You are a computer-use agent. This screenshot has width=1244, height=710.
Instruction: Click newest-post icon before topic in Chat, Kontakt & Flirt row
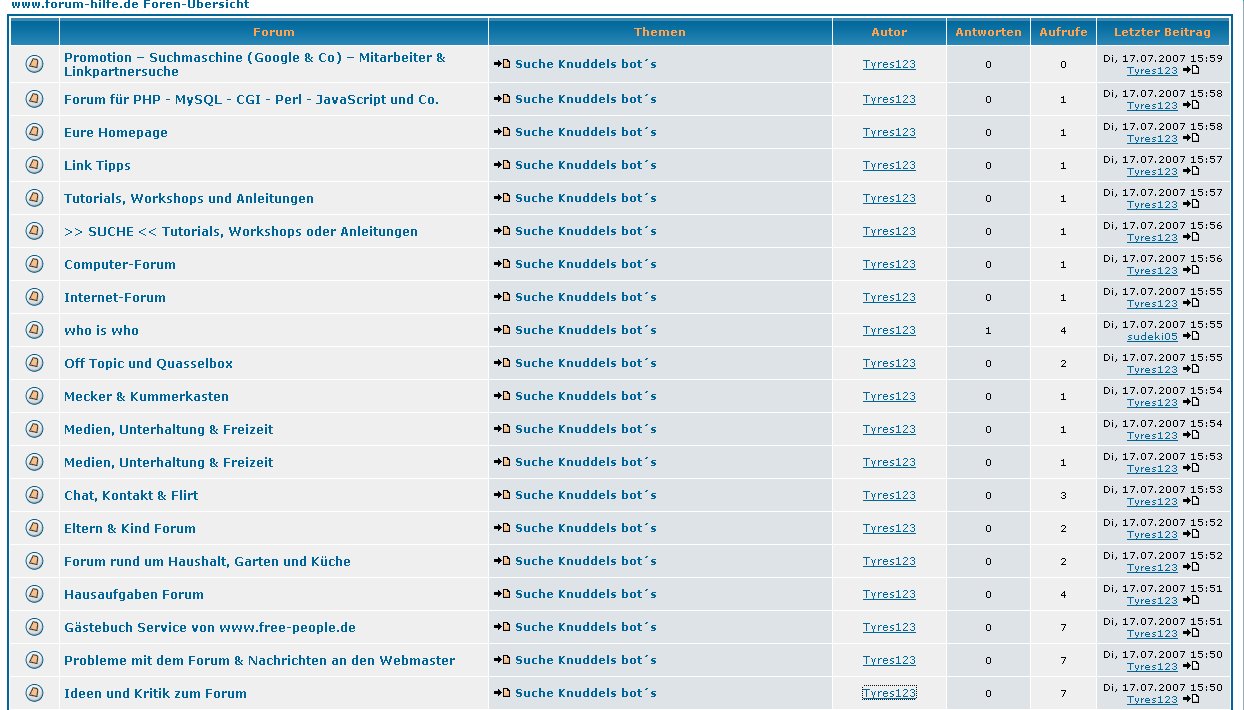(x=502, y=495)
